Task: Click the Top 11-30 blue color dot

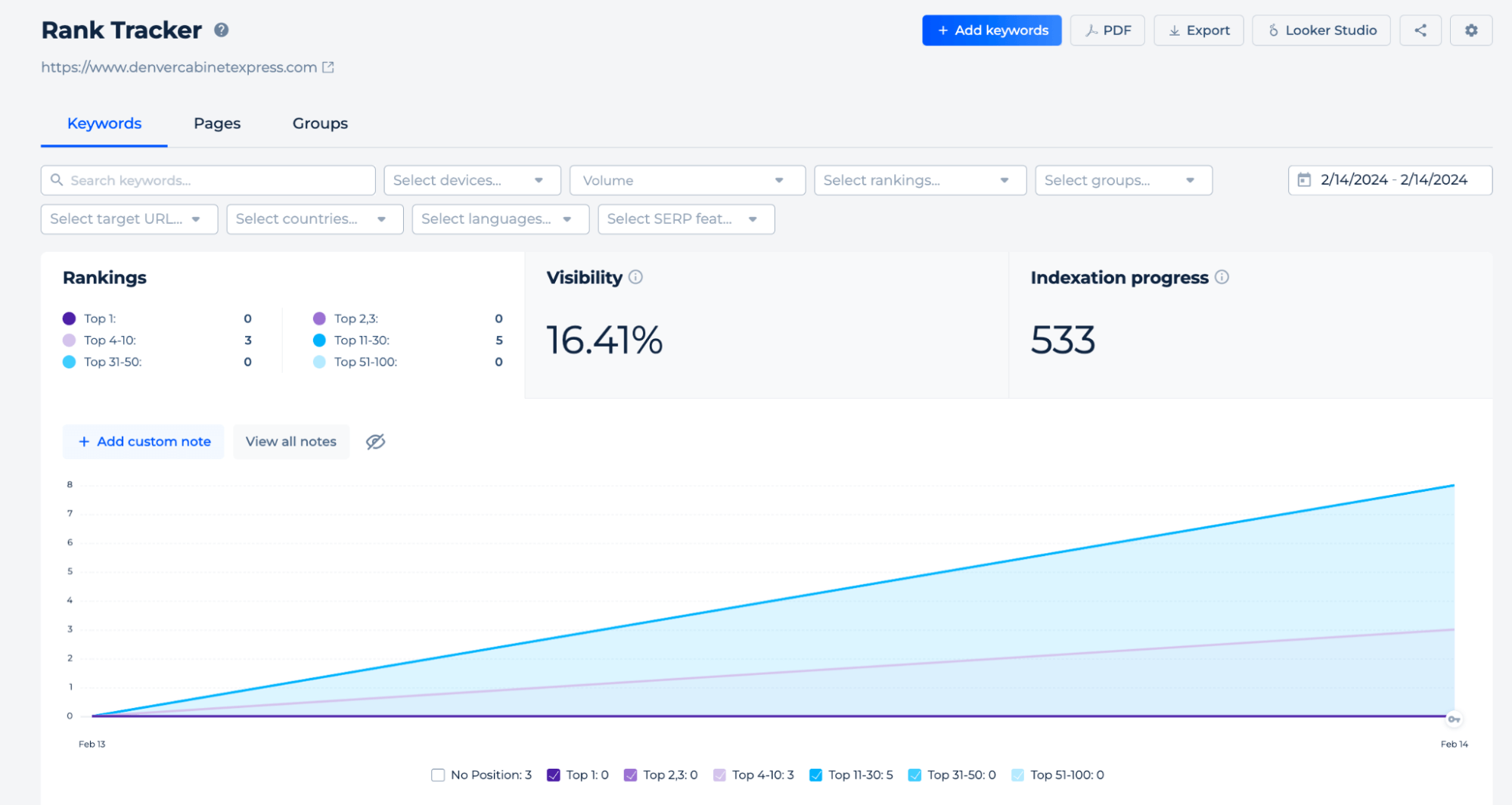Action: coord(319,340)
